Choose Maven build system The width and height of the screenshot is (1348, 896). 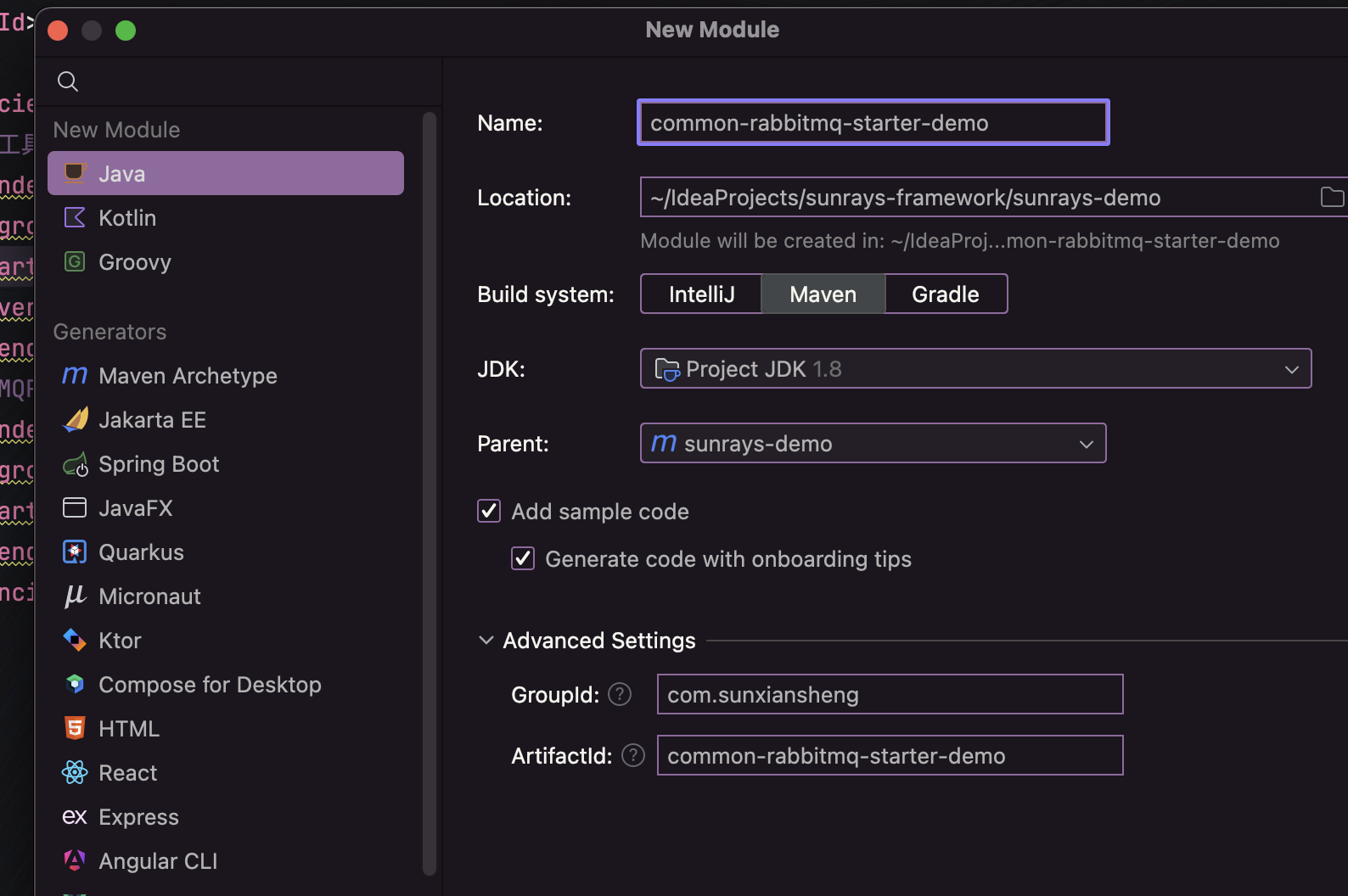click(x=823, y=294)
